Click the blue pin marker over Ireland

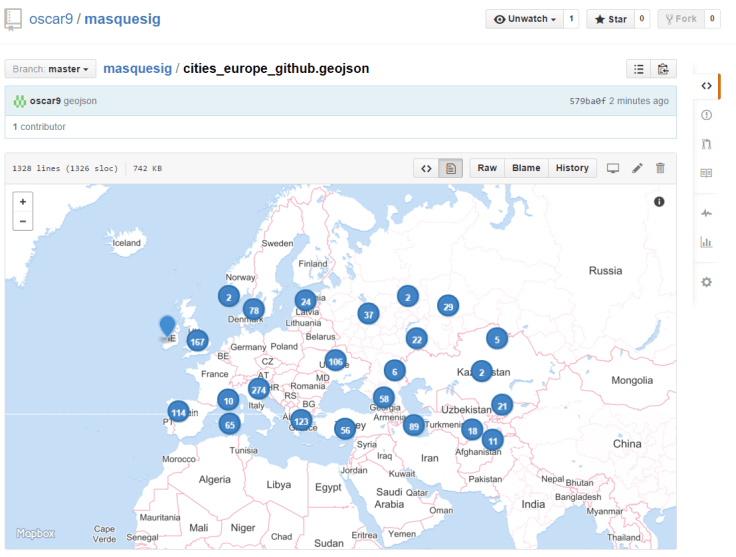click(x=168, y=326)
